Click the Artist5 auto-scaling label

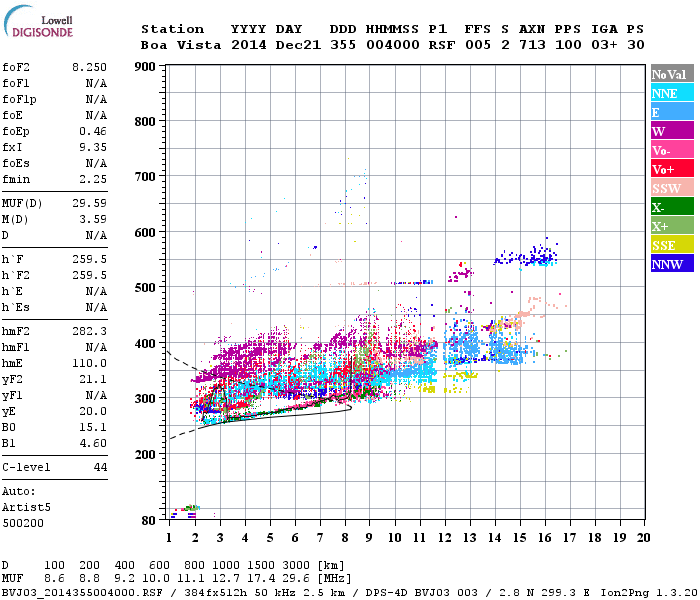[26, 507]
